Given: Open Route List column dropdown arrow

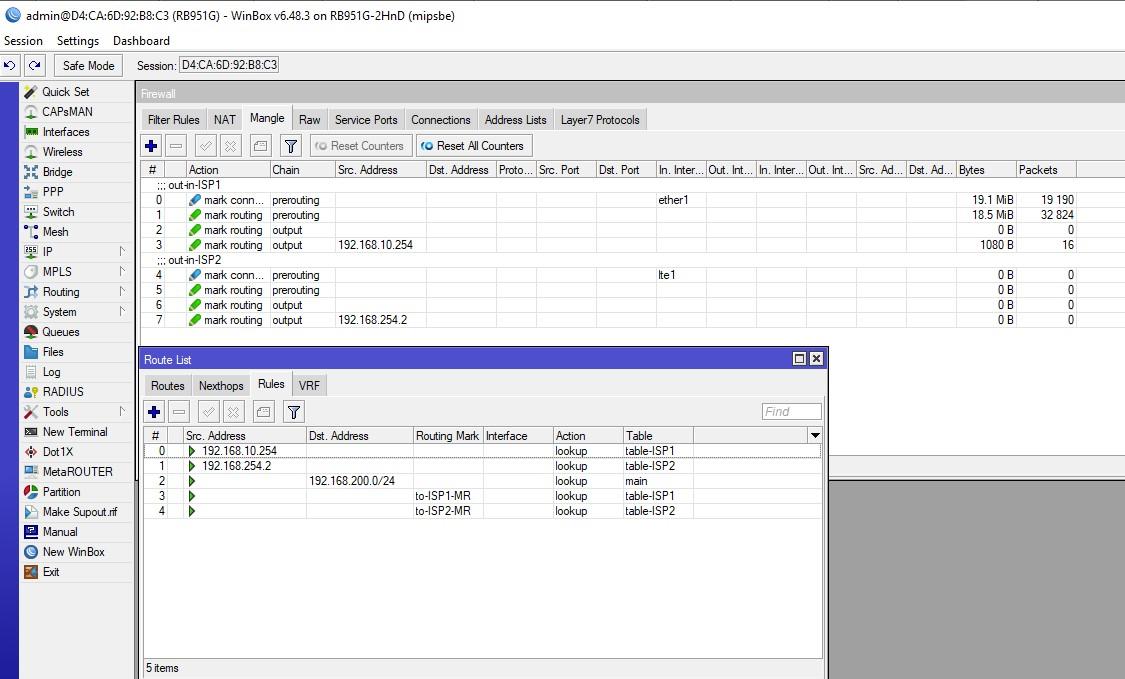Looking at the screenshot, I should point(815,436).
